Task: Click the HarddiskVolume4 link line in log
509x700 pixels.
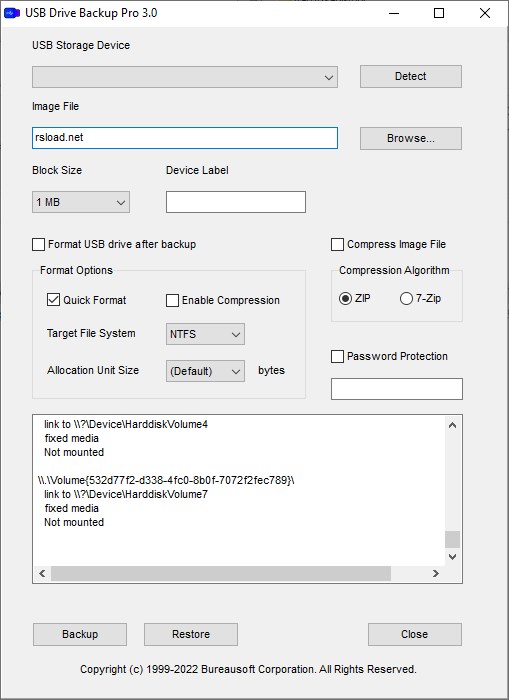Action: click(126, 424)
